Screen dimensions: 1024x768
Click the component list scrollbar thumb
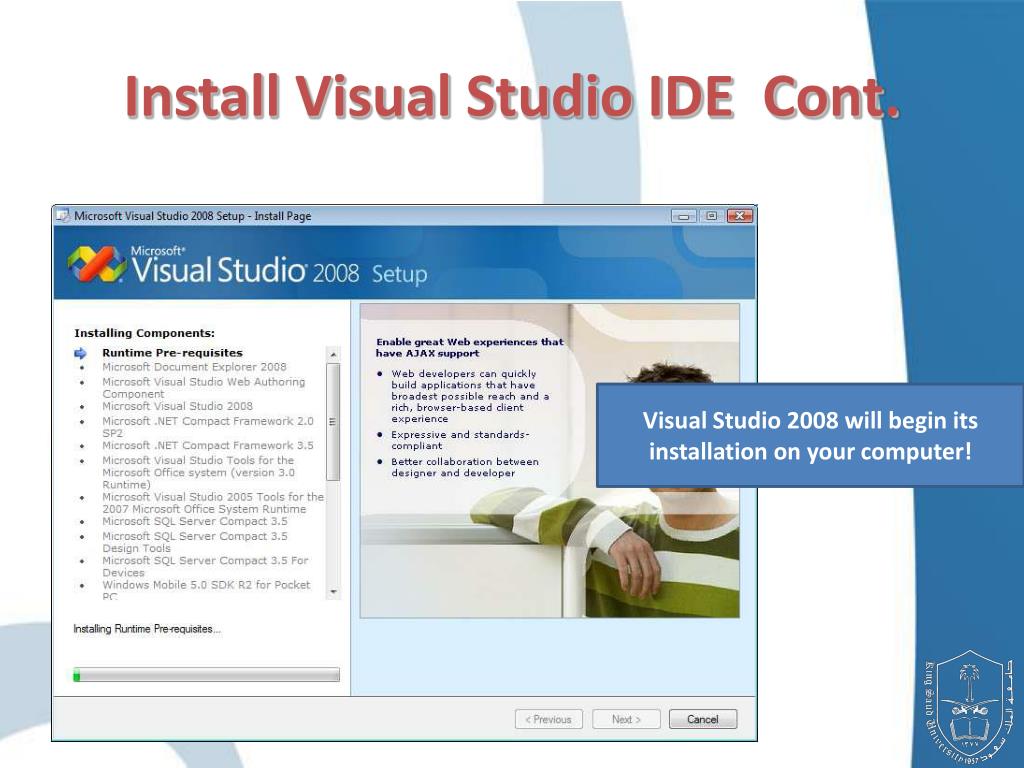pyautogui.click(x=333, y=422)
